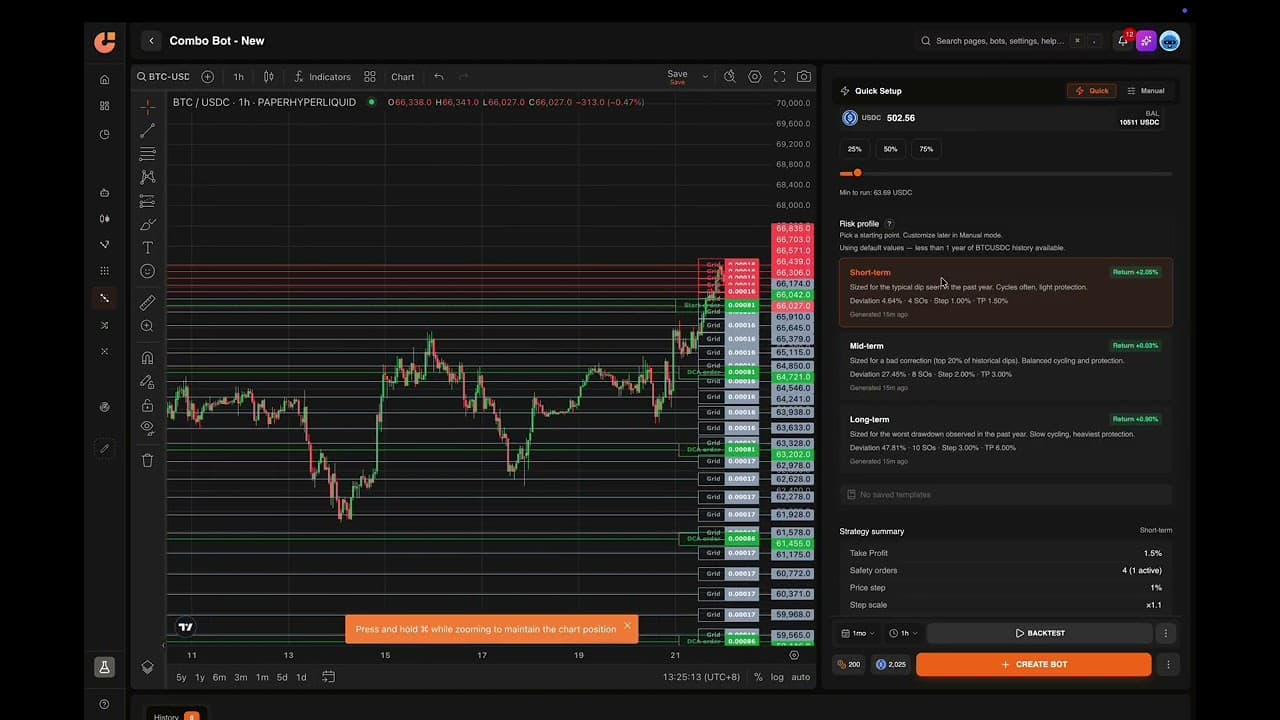
Task: Toggle the auto price scale
Action: (x=801, y=677)
